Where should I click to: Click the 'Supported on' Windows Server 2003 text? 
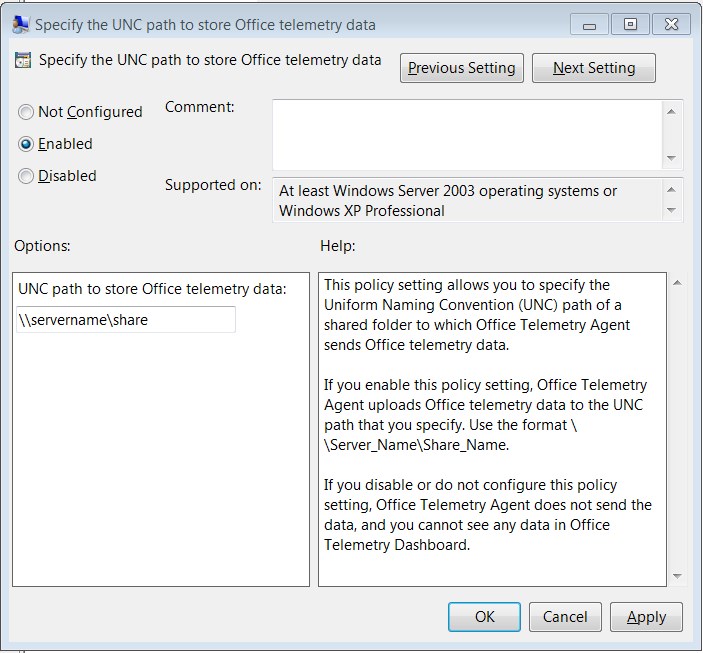(448, 200)
